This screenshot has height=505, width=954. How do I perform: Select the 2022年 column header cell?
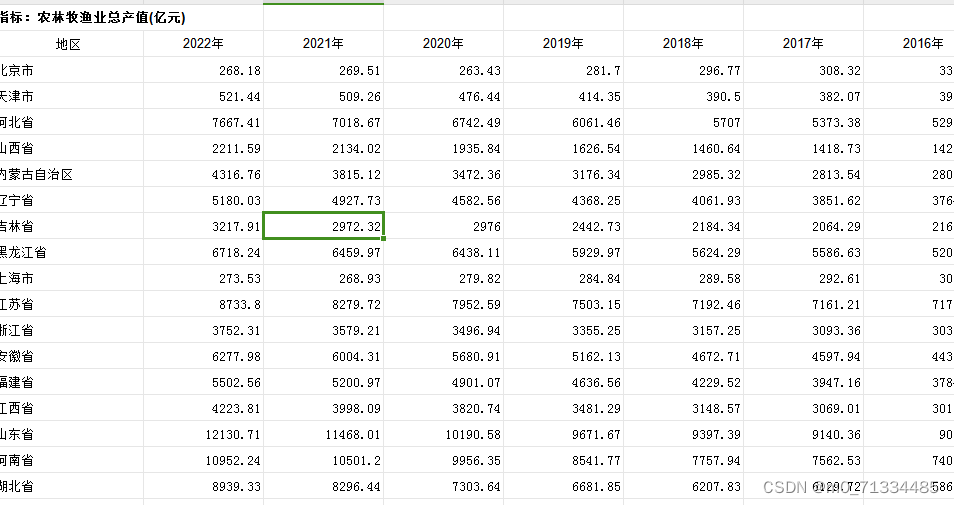[203, 44]
